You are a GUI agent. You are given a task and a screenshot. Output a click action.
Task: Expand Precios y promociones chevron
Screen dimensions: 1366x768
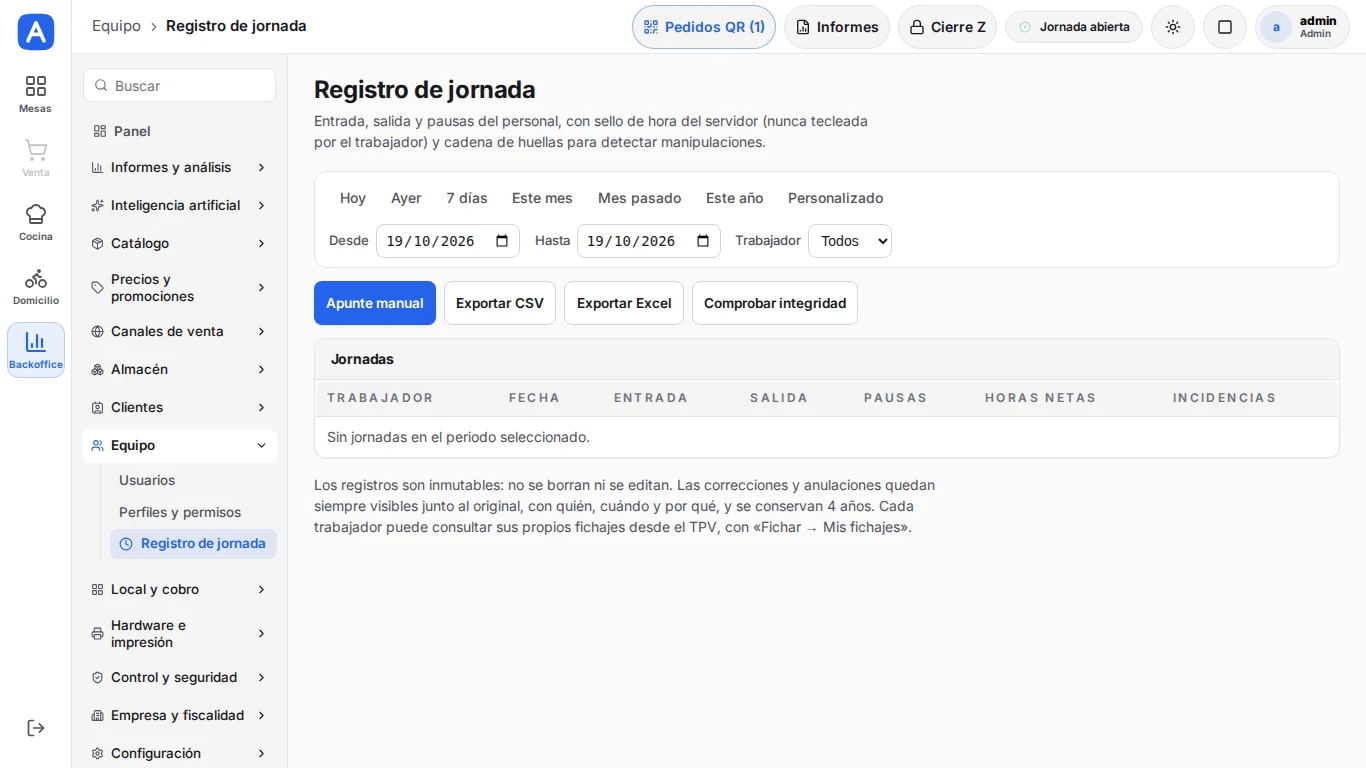coord(261,288)
